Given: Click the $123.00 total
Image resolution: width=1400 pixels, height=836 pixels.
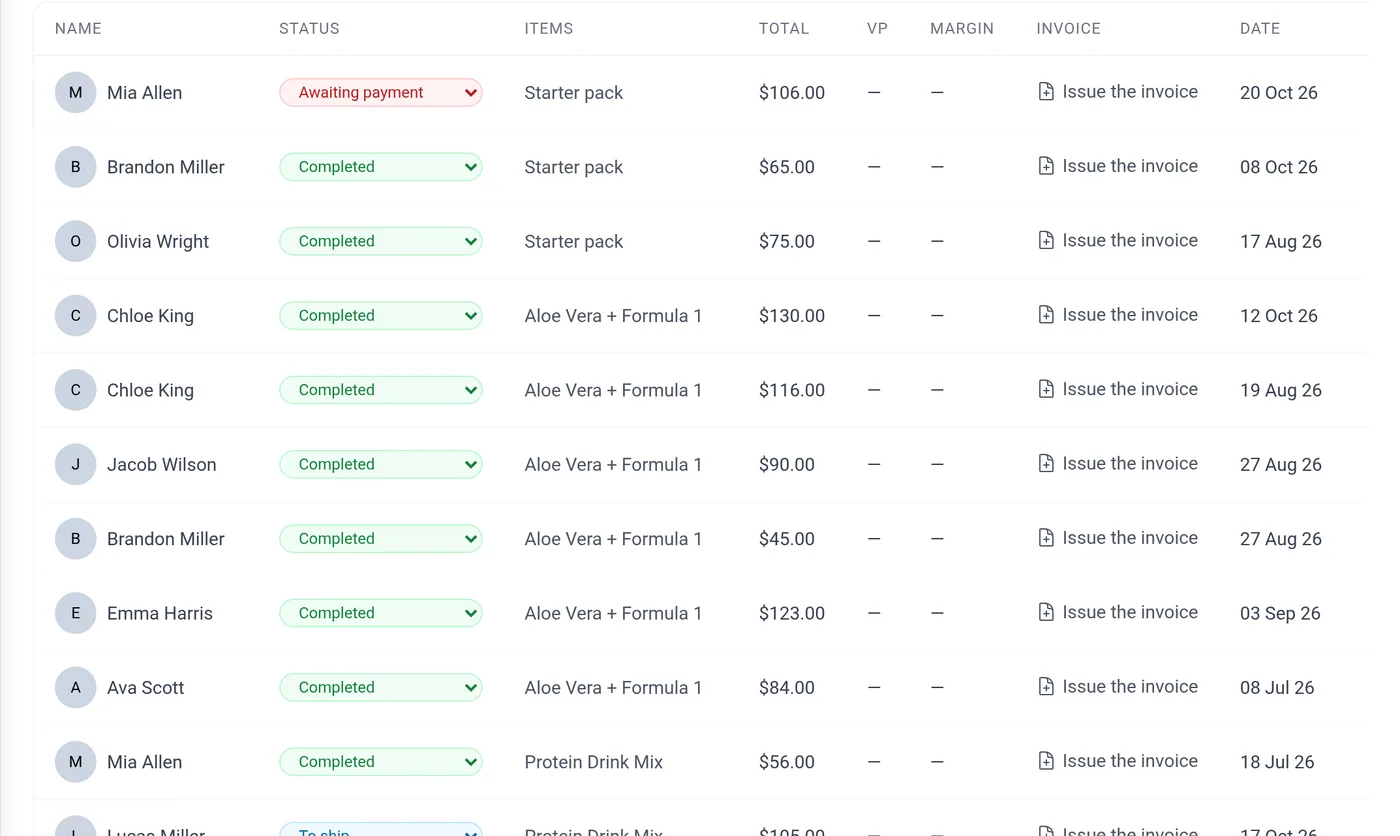Looking at the screenshot, I should coord(792,614).
